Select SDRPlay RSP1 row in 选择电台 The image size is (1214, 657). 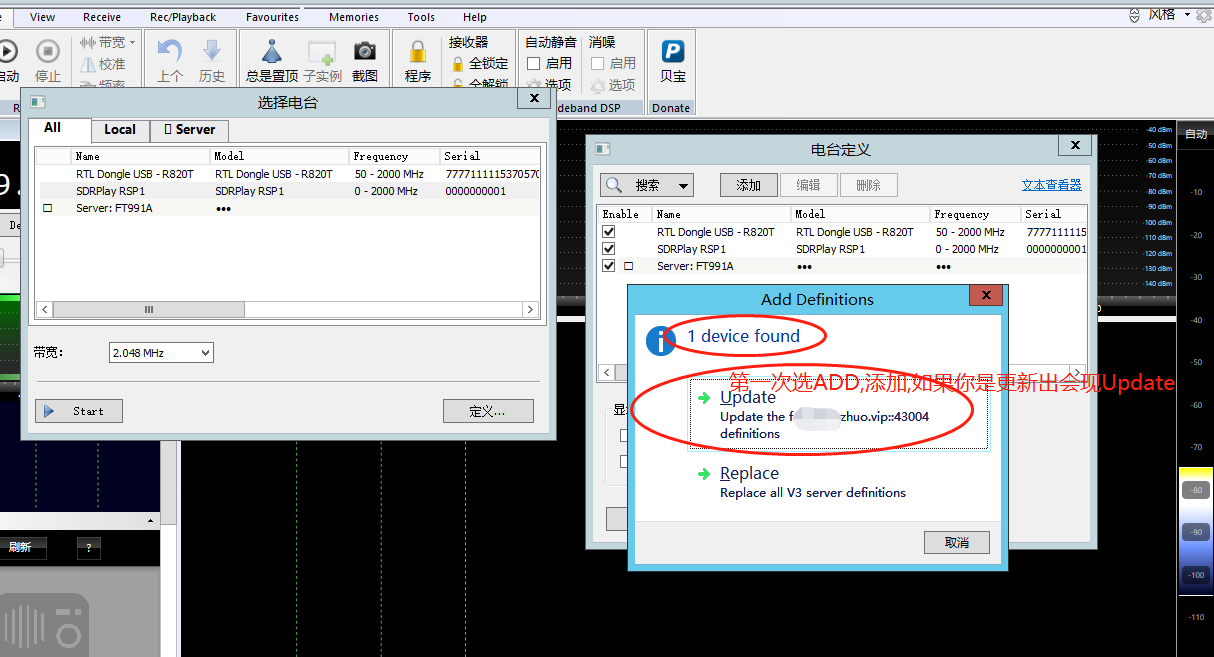(288, 191)
